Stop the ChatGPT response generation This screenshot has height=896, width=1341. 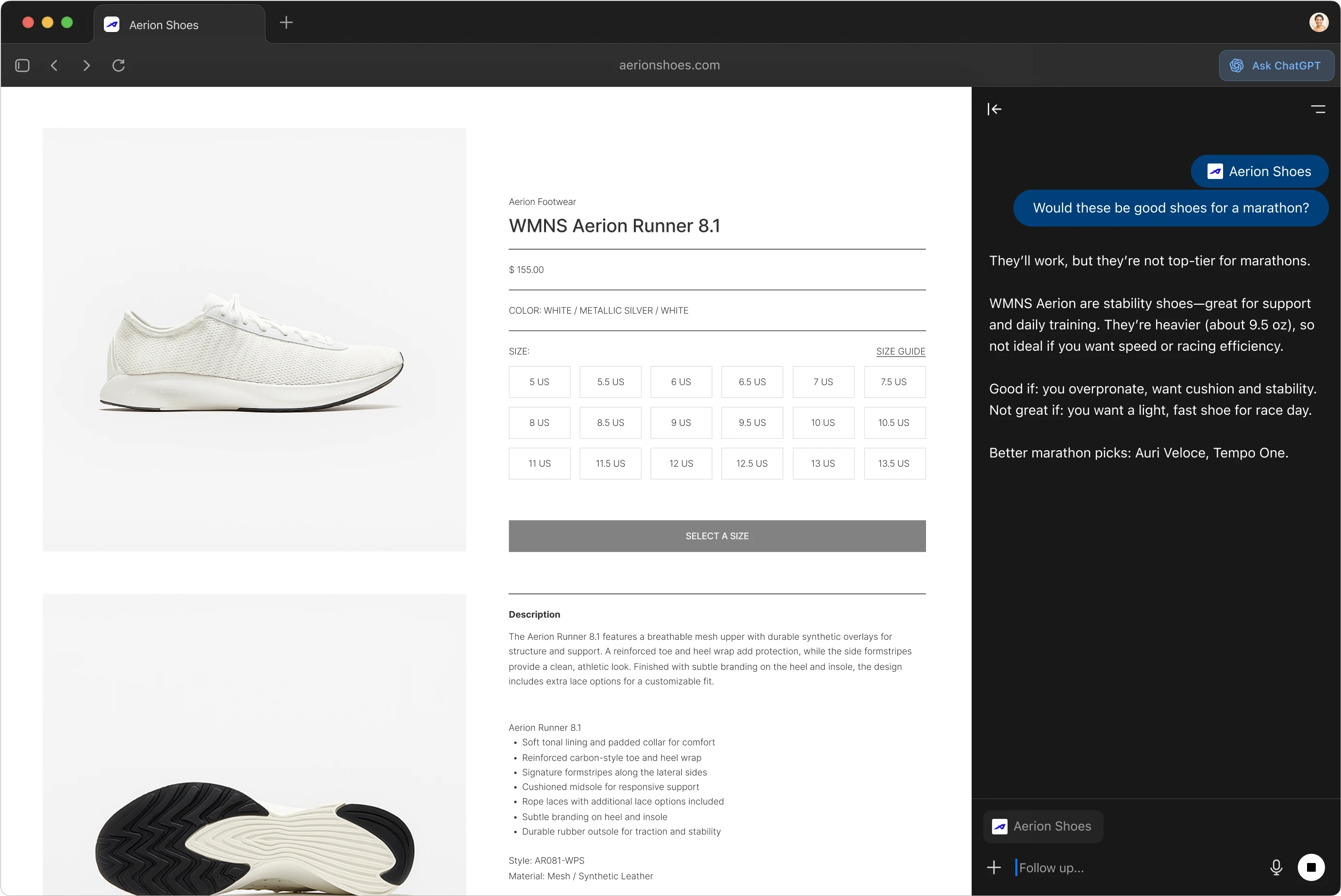[x=1312, y=867]
